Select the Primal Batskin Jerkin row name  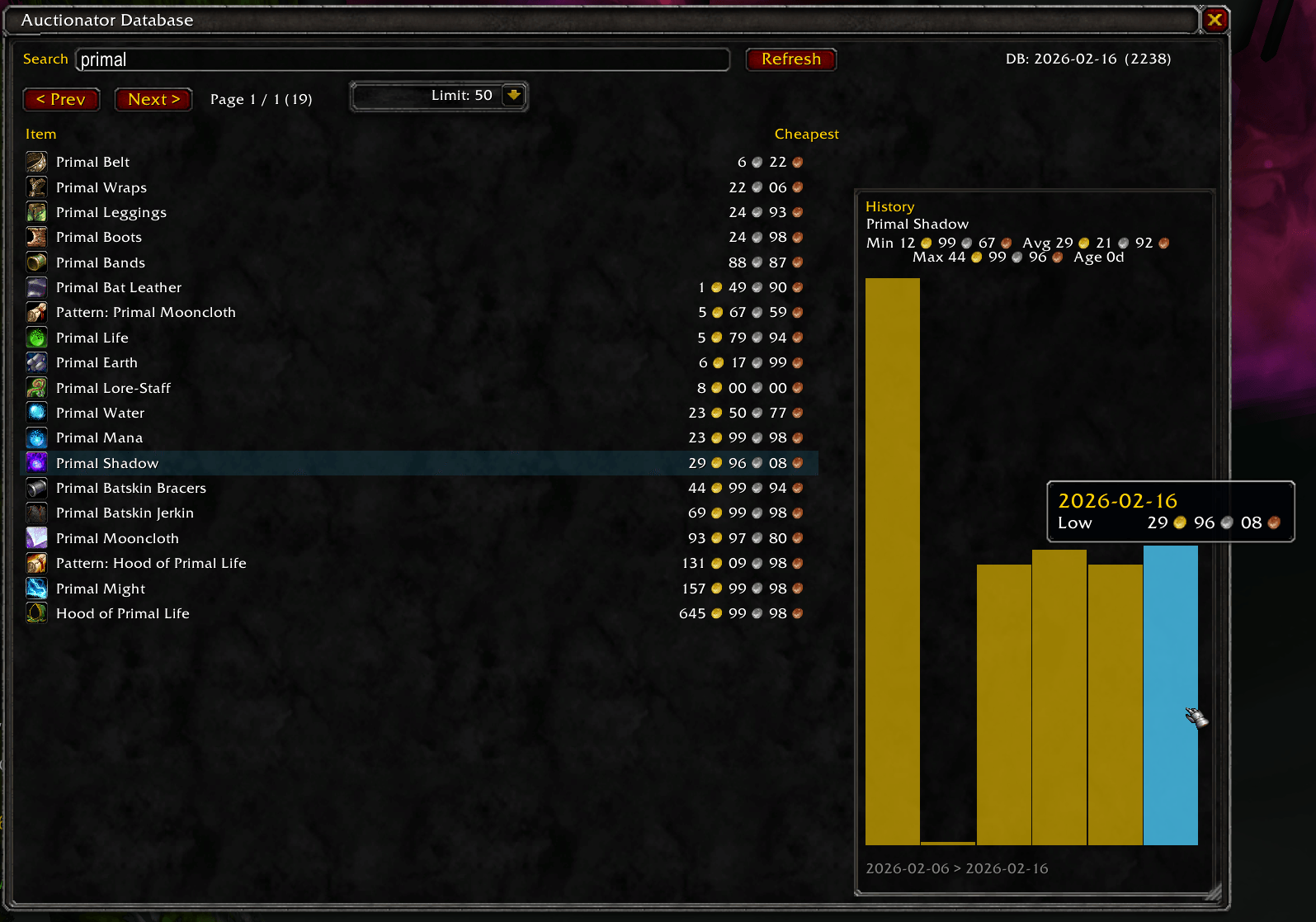(x=125, y=513)
